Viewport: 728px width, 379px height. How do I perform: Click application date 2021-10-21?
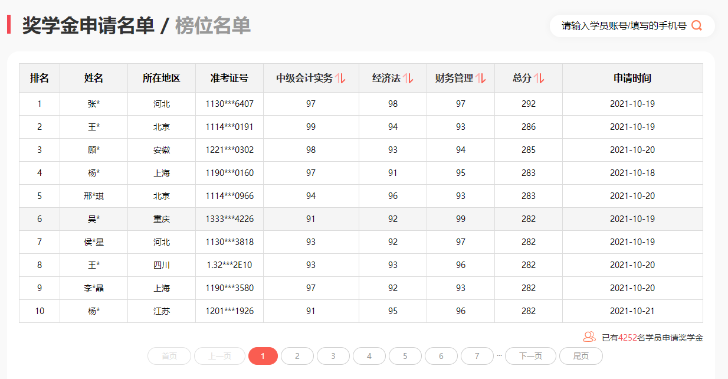click(x=632, y=311)
